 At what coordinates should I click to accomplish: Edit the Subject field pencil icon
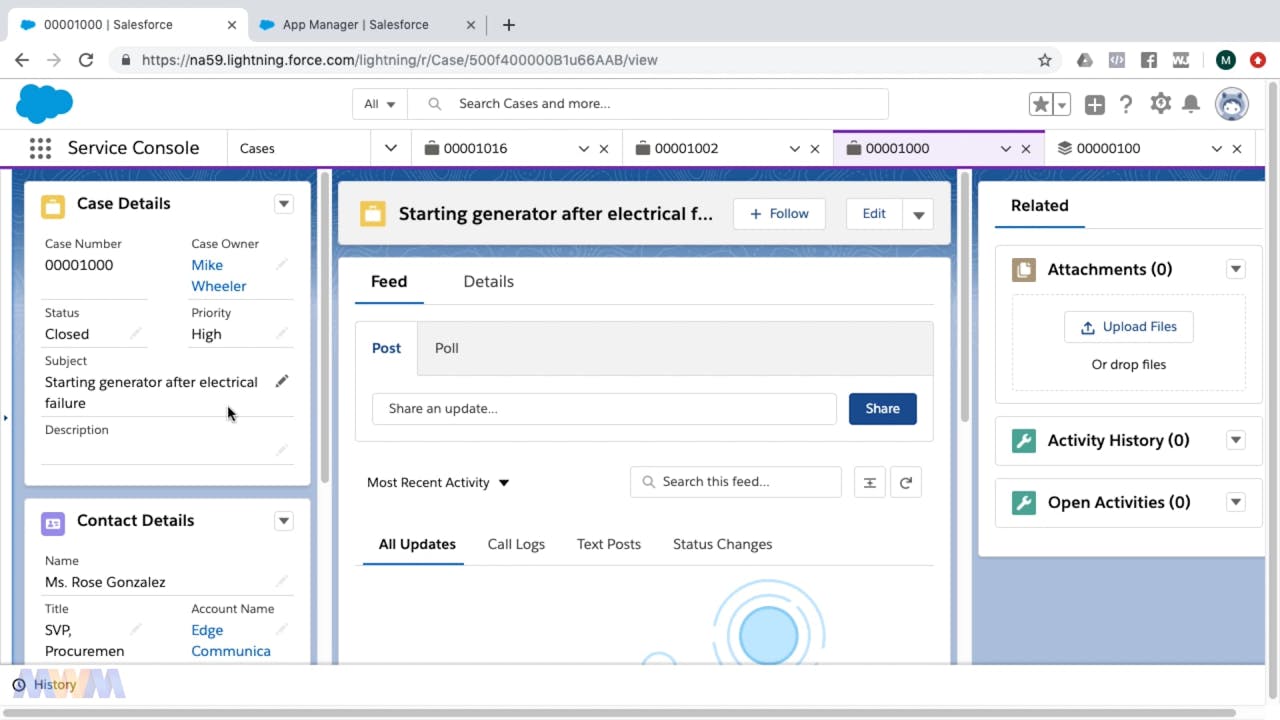282,381
